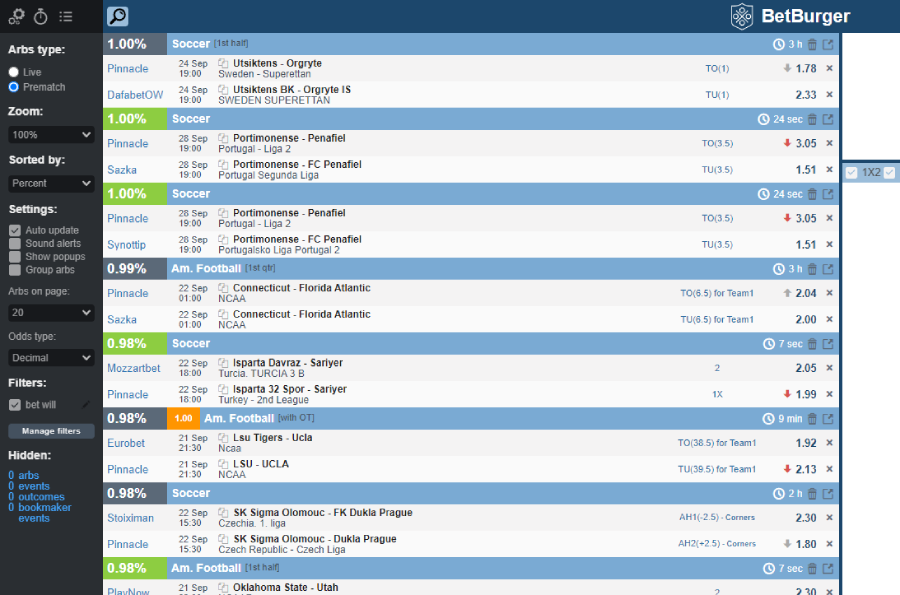
Task: Uncheck the 1X2 market checkbox
Action: pyautogui.click(x=853, y=171)
